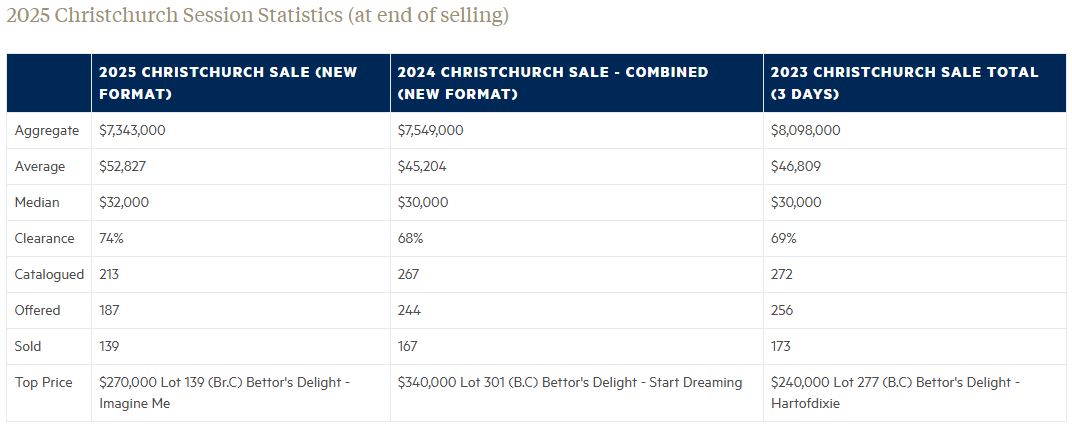The image size is (1072, 430).
Task: Select the 2023 Christchurch Sale Total header
Action: point(904,82)
